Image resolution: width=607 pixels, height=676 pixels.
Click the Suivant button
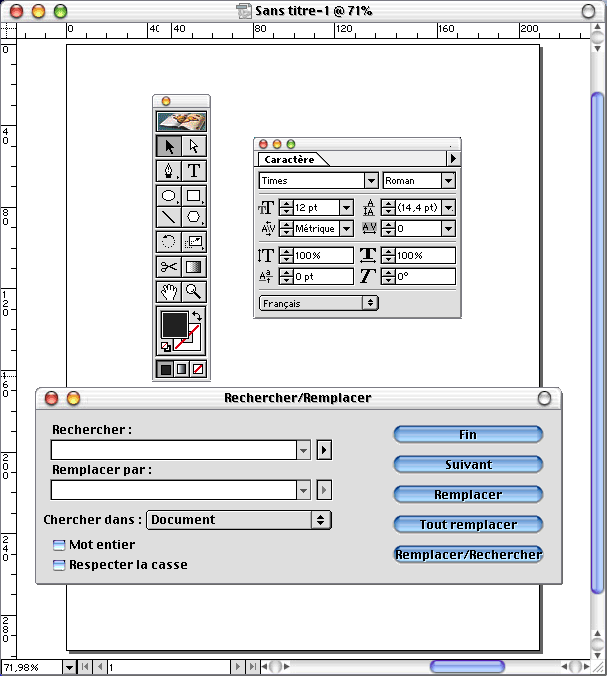pyautogui.click(x=468, y=465)
